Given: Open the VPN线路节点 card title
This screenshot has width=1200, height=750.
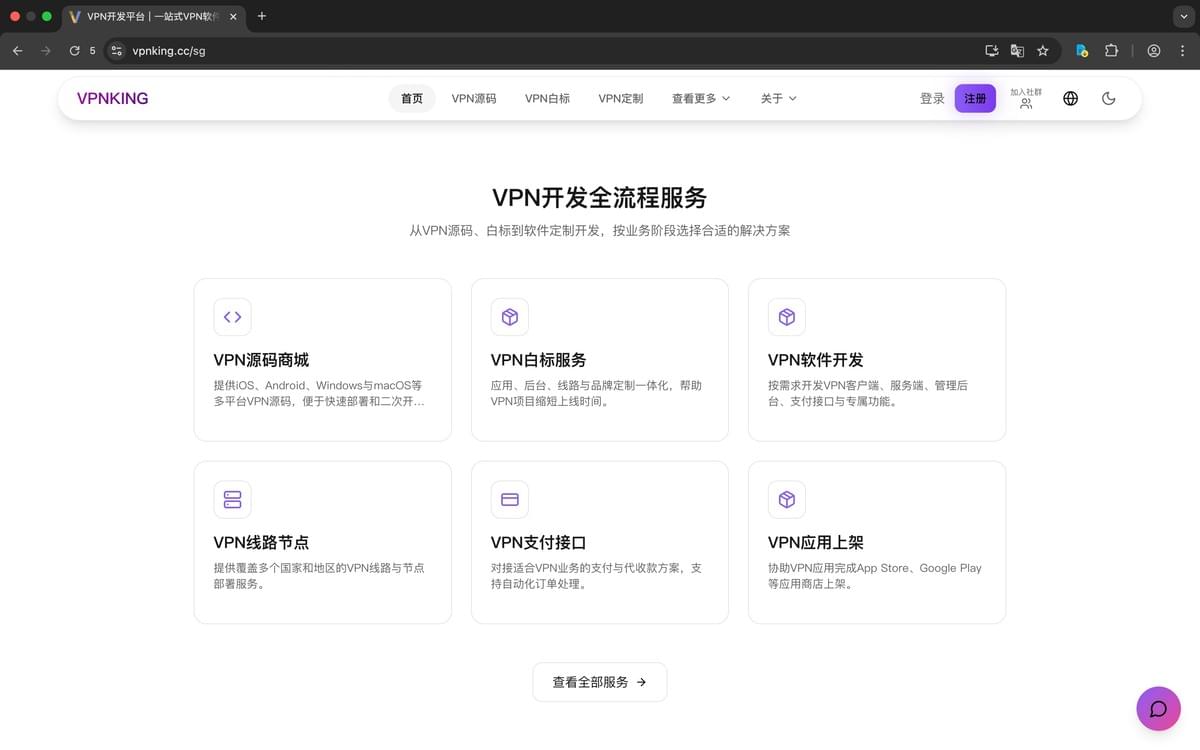Looking at the screenshot, I should coord(261,542).
